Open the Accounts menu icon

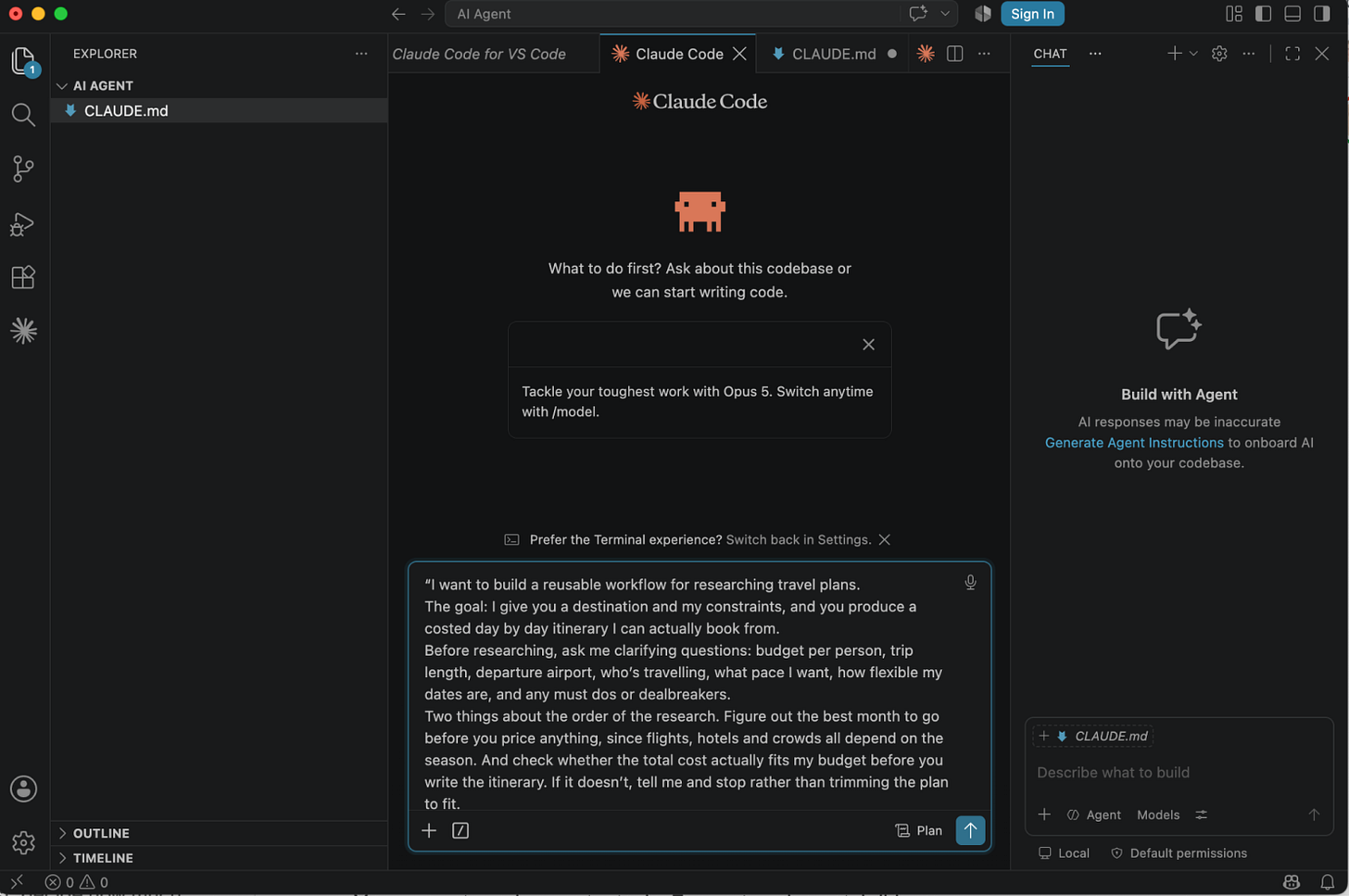point(23,789)
